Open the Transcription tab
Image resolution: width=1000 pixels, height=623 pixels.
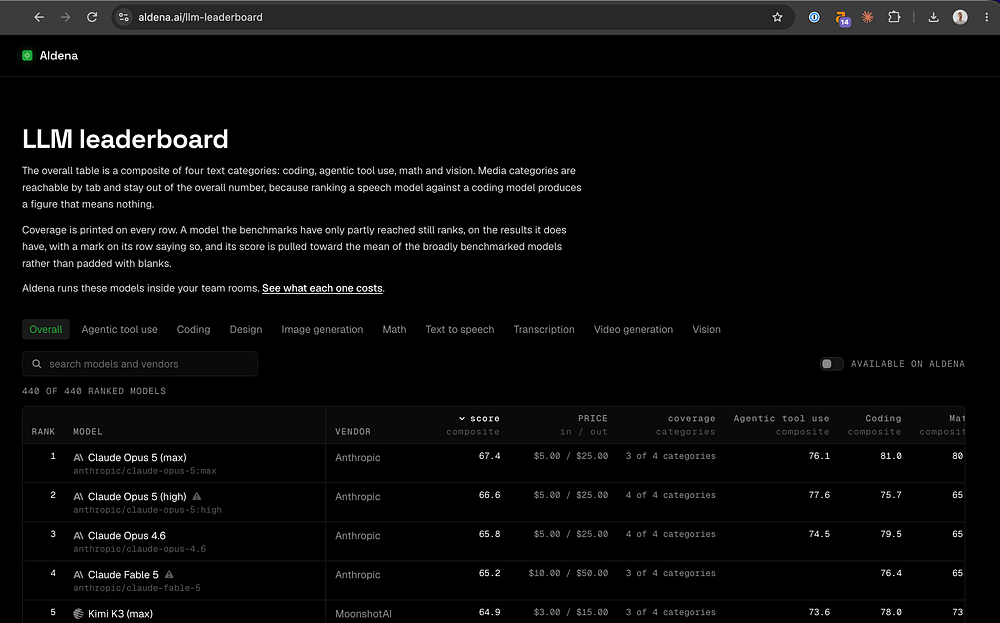pyautogui.click(x=544, y=329)
